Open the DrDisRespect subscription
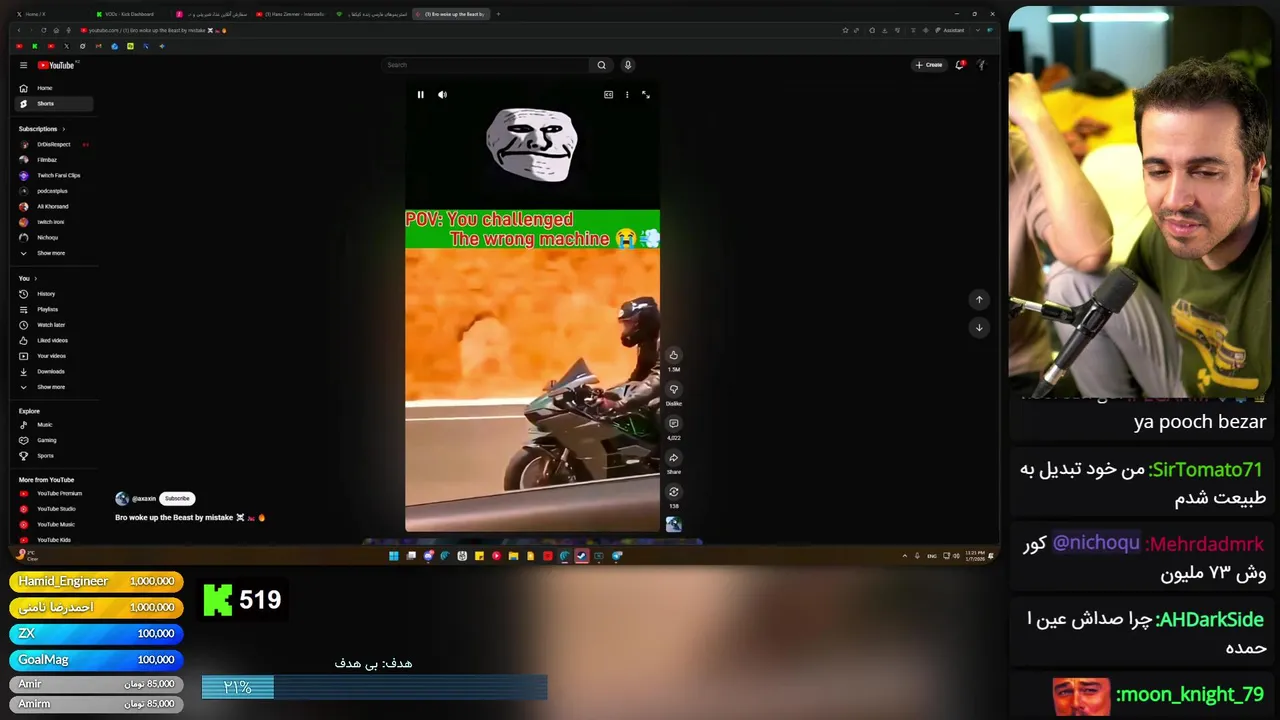Screen dimensions: 1280x720 point(55,144)
